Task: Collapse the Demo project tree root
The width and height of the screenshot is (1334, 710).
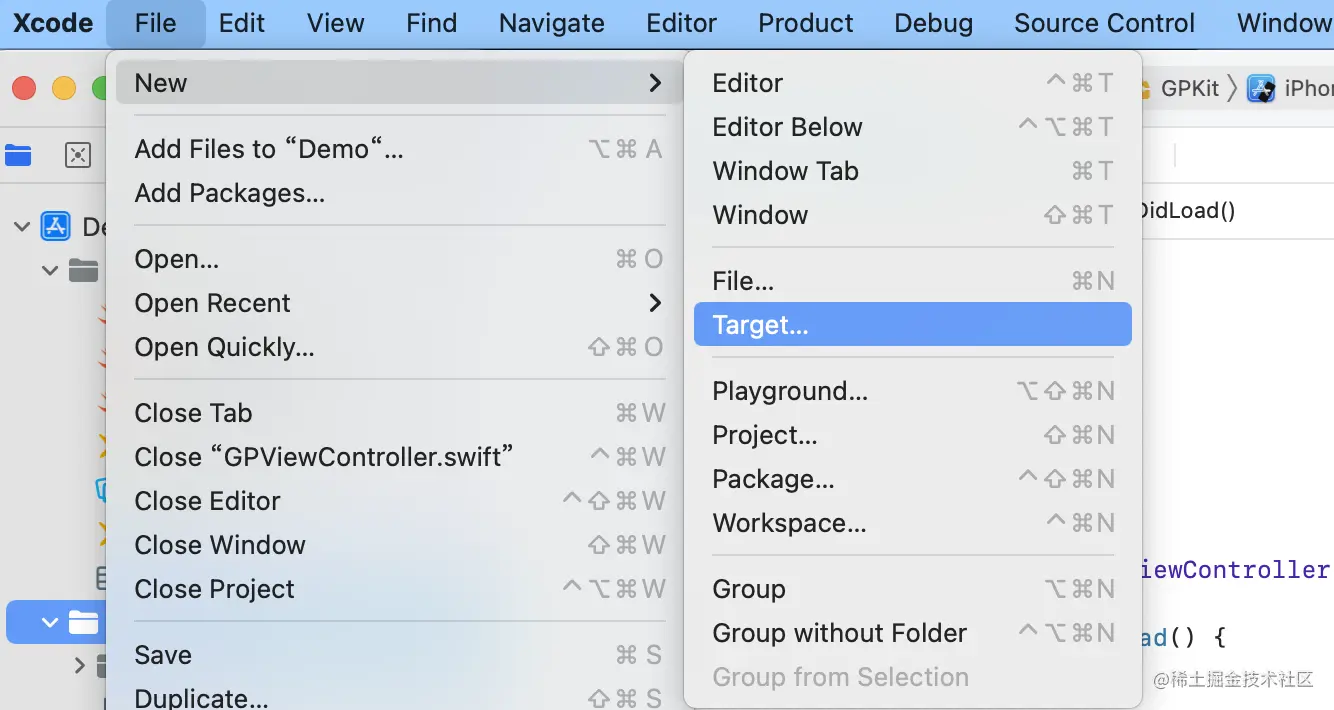Action: point(21,227)
